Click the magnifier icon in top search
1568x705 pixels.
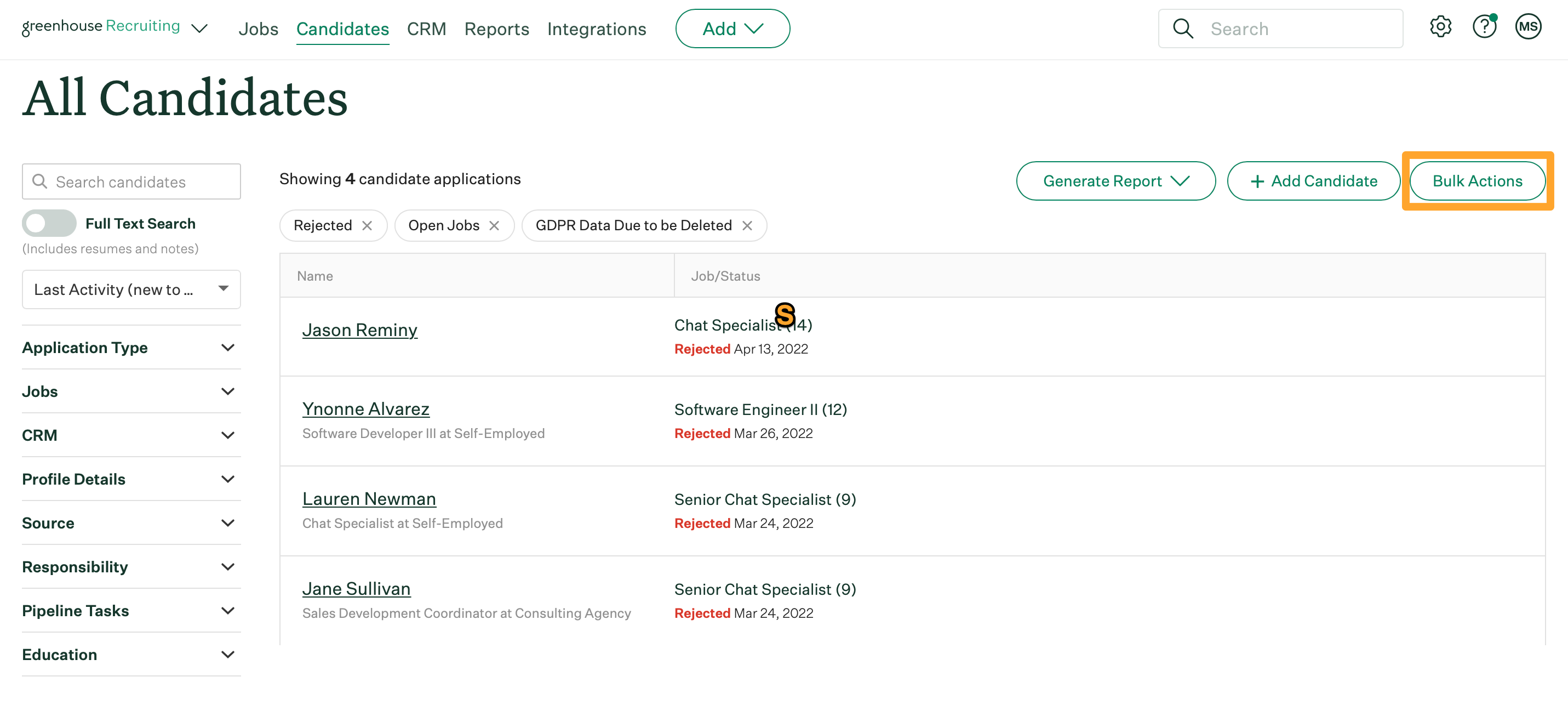tap(1183, 29)
